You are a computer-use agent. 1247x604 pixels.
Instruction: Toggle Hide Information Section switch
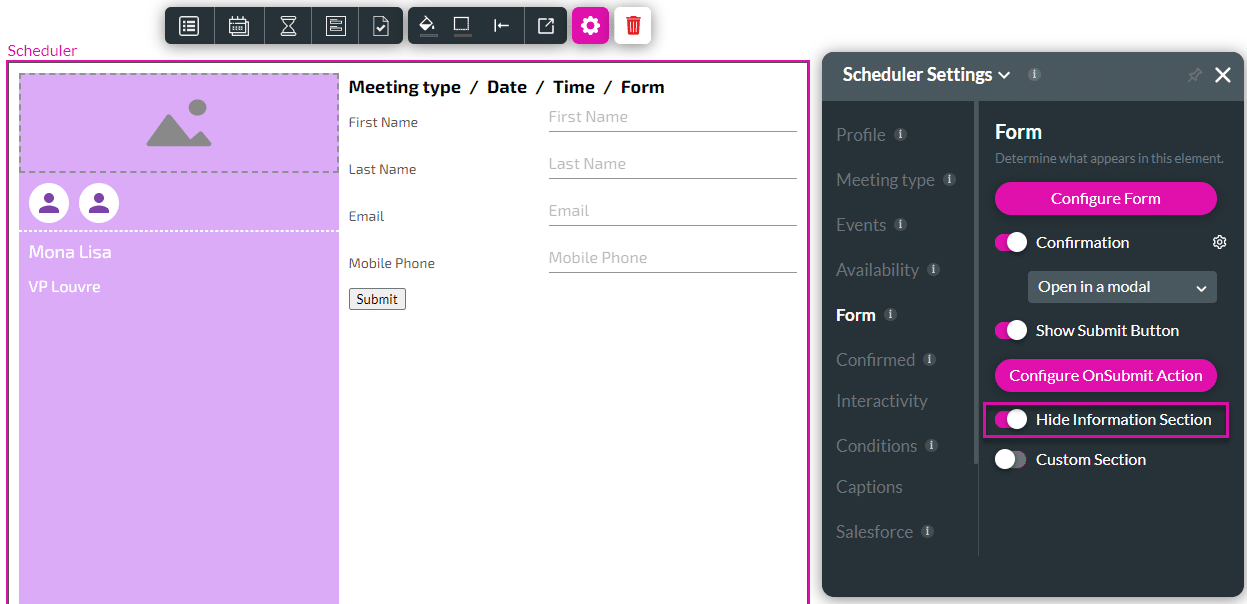[x=1011, y=419]
